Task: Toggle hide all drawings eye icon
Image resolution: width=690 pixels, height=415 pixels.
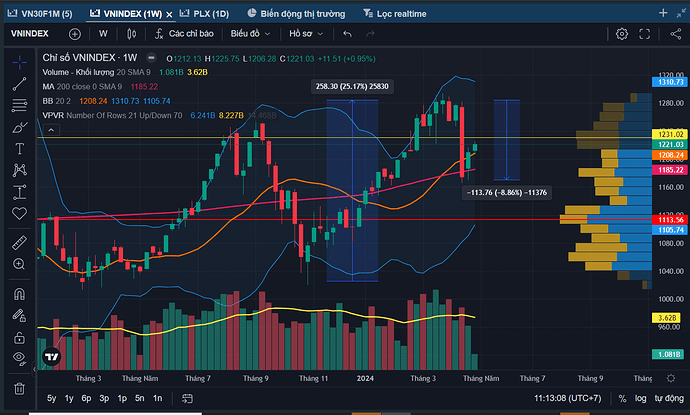Action: point(18,358)
